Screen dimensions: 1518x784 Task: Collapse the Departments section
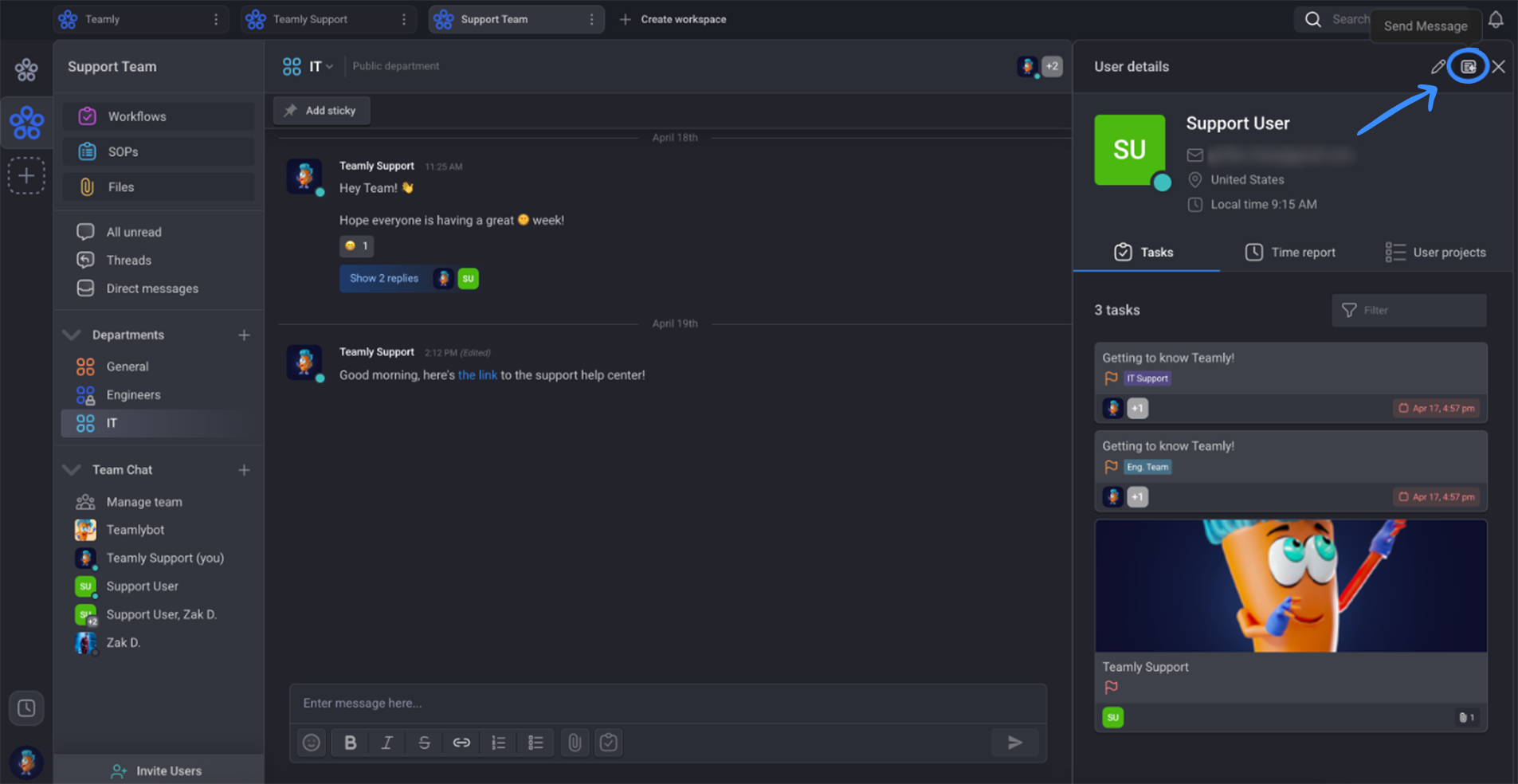click(72, 335)
